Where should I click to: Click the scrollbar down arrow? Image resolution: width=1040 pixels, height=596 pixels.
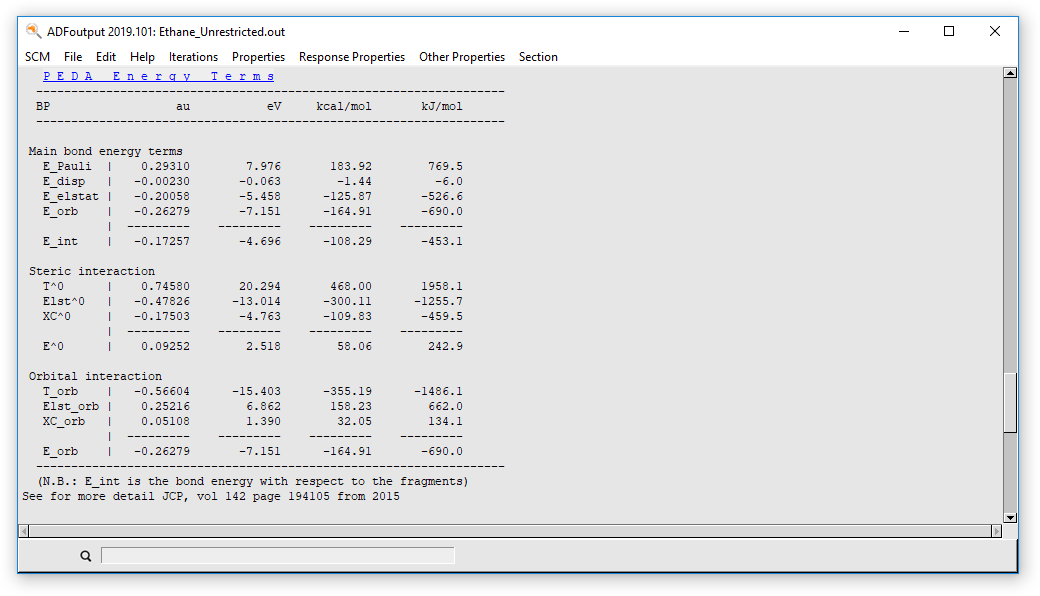1011,518
